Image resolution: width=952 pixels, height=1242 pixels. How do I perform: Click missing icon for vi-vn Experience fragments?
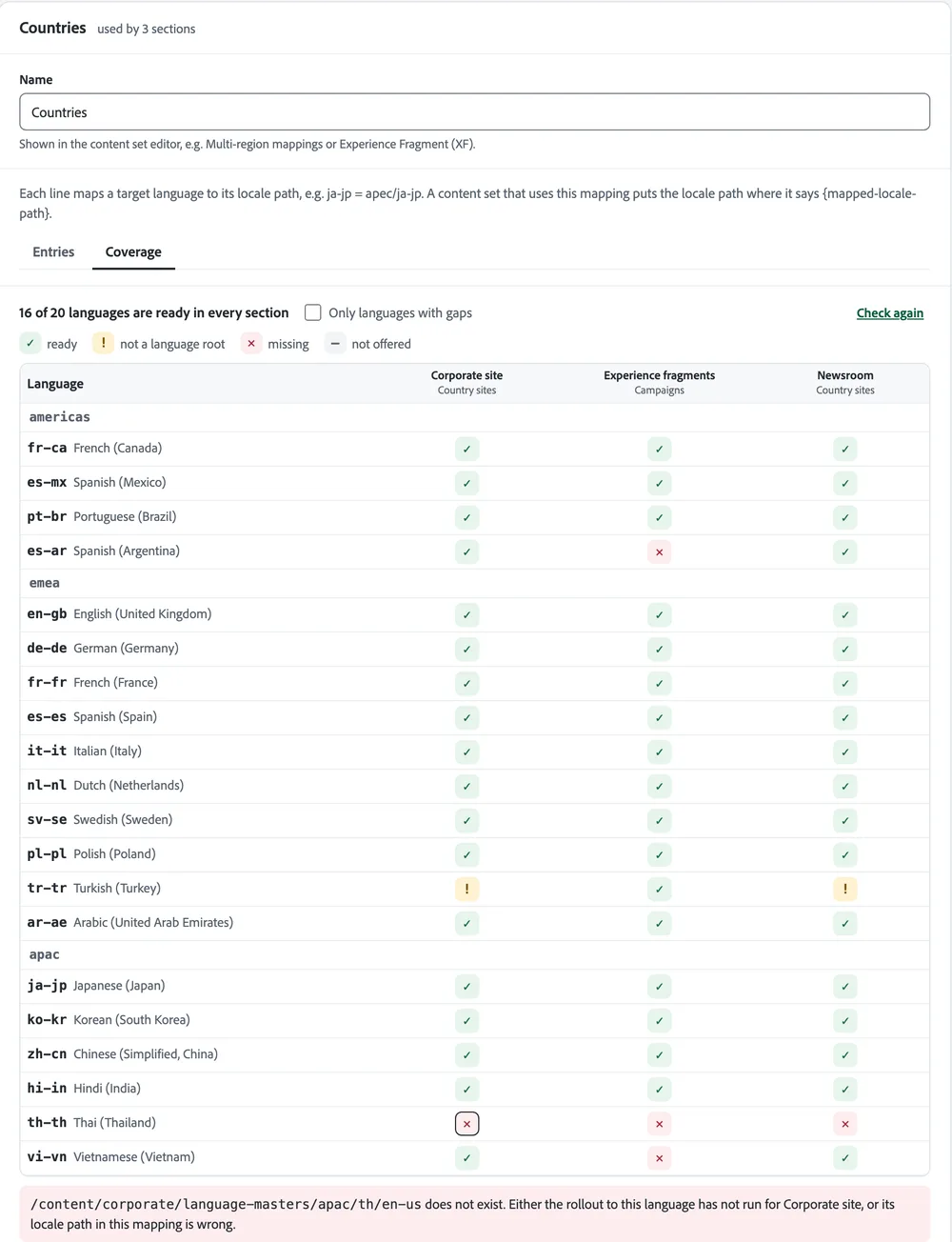coord(659,1158)
